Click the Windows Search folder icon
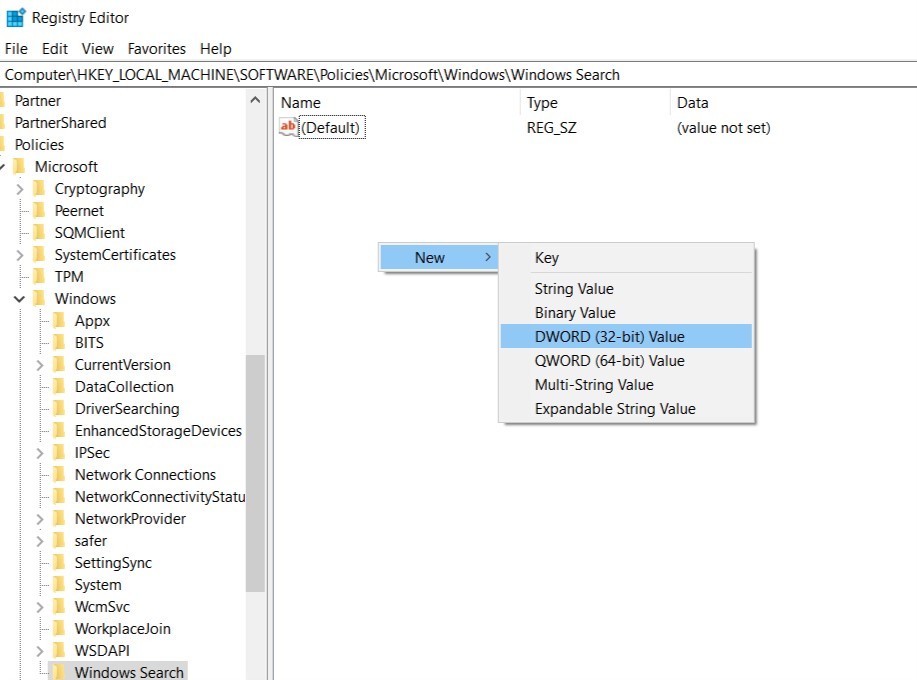The height and width of the screenshot is (680, 917). click(x=60, y=672)
